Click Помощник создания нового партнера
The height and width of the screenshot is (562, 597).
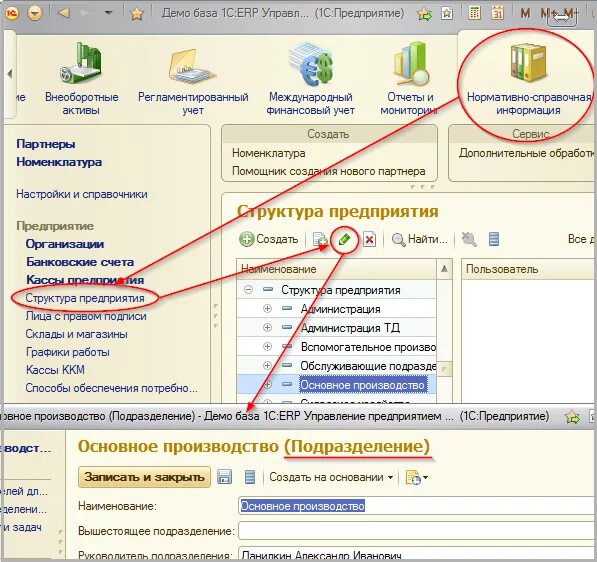(x=329, y=171)
